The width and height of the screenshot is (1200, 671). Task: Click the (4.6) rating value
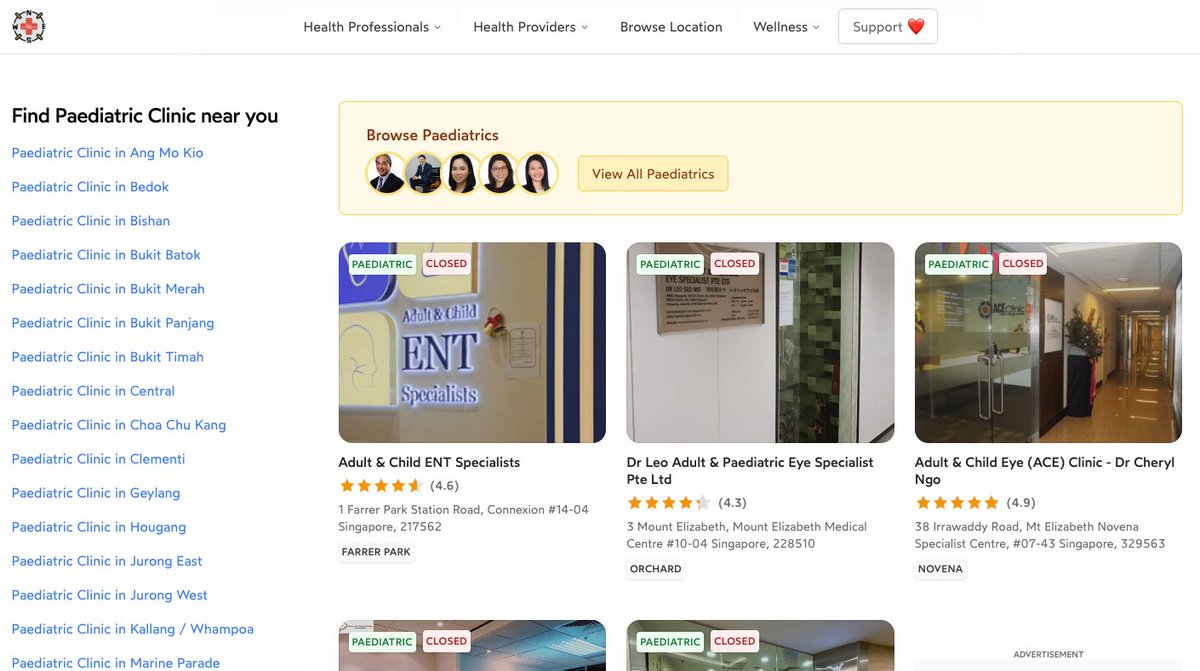(x=445, y=486)
